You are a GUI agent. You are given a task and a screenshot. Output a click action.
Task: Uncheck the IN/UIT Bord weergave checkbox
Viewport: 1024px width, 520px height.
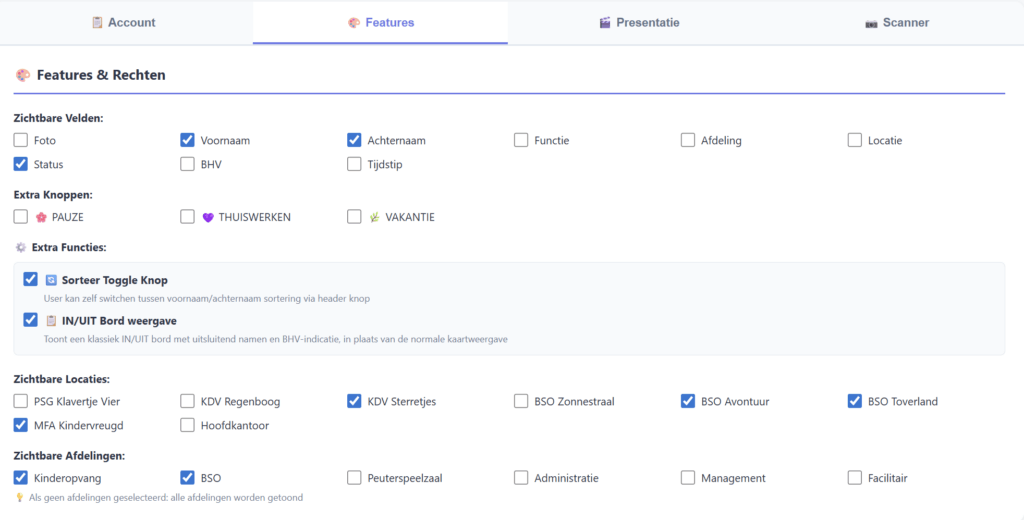pyautogui.click(x=30, y=320)
